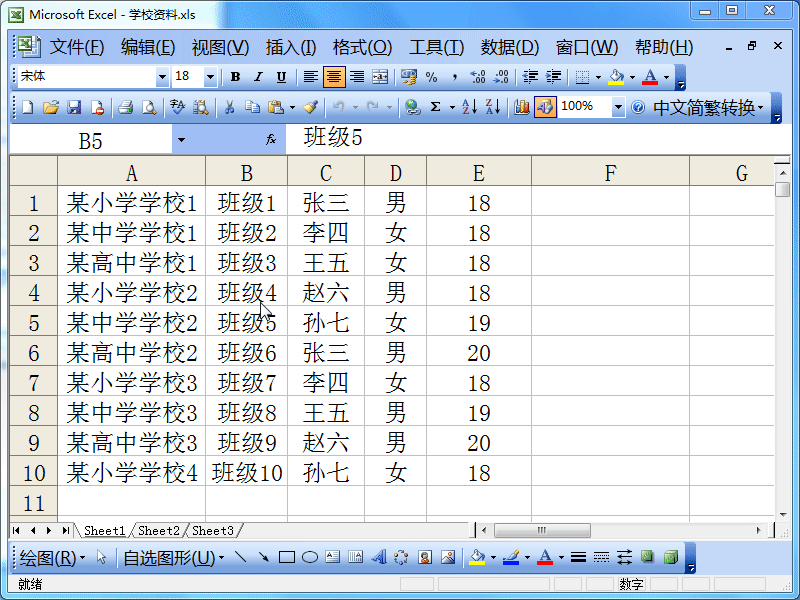Copy selection with the Copy icon
Screen dimensions: 800x600
(x=253, y=108)
